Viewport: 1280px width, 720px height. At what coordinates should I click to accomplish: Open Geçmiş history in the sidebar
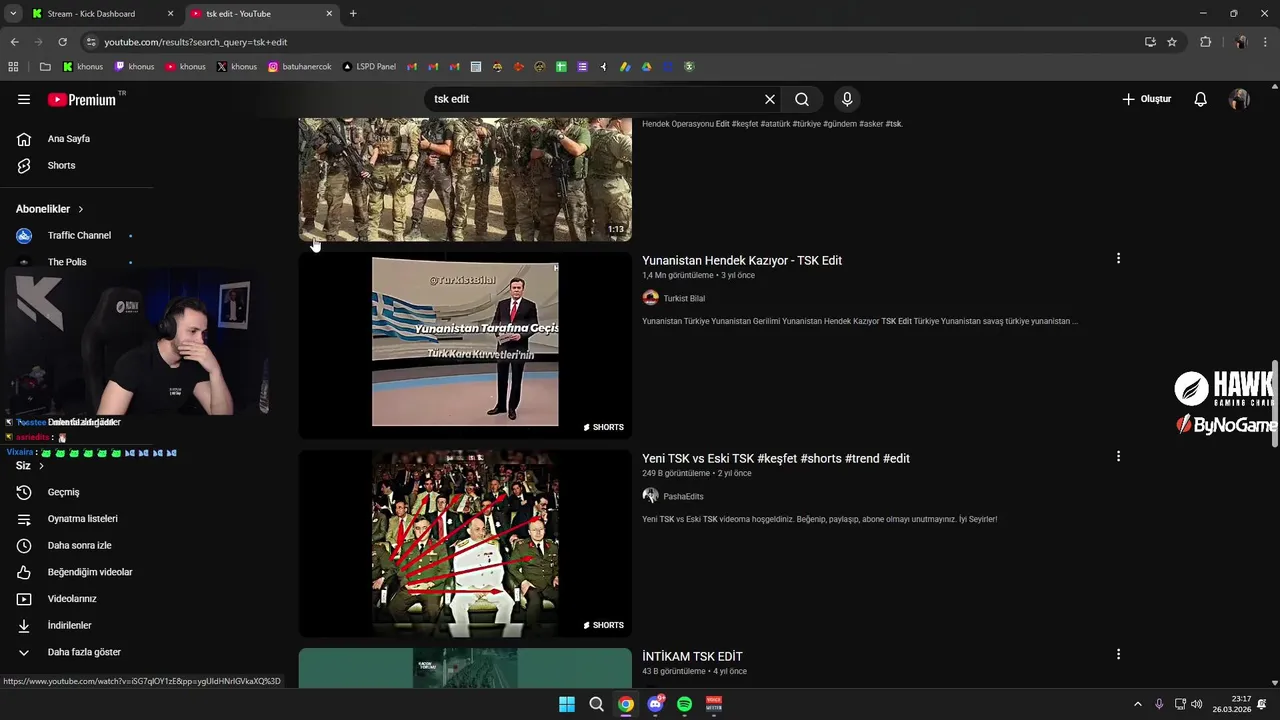63,492
